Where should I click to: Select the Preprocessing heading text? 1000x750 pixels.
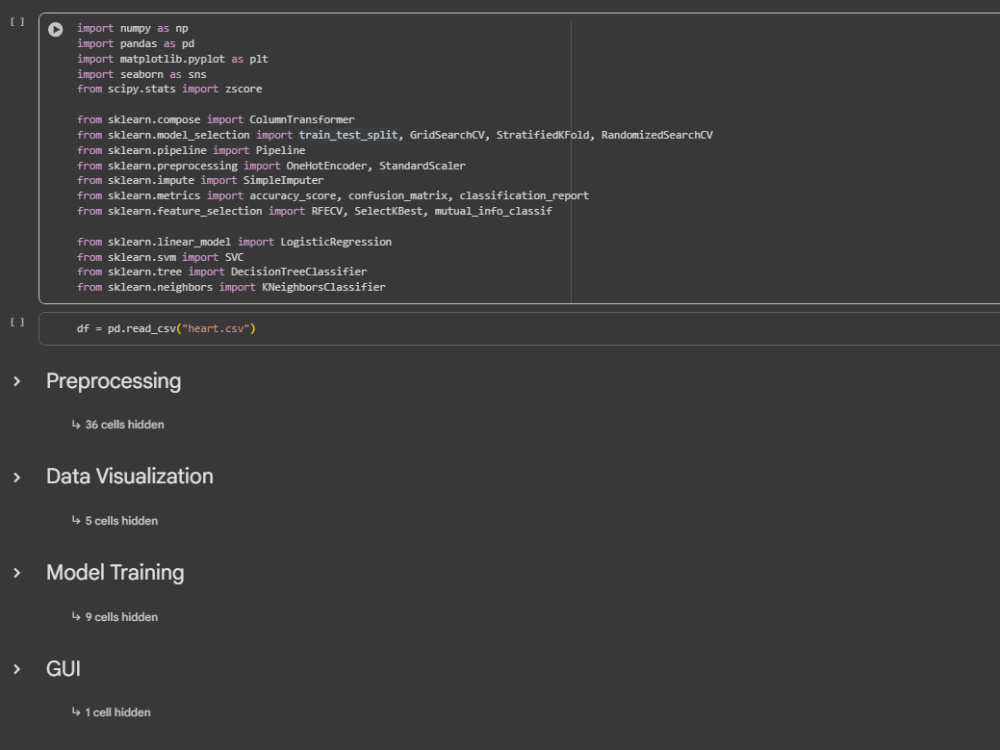pos(114,381)
